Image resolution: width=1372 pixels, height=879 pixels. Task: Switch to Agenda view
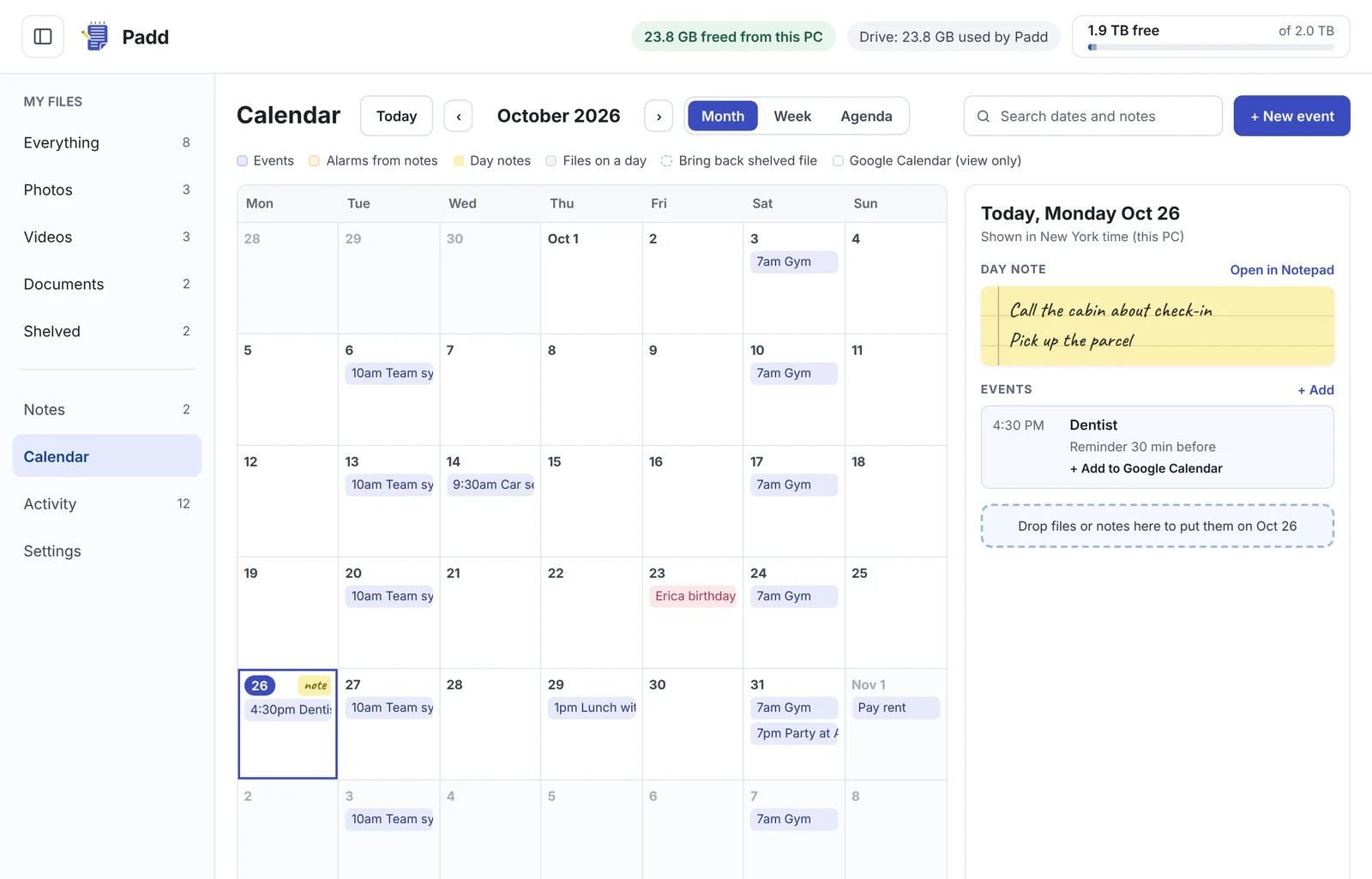click(866, 117)
